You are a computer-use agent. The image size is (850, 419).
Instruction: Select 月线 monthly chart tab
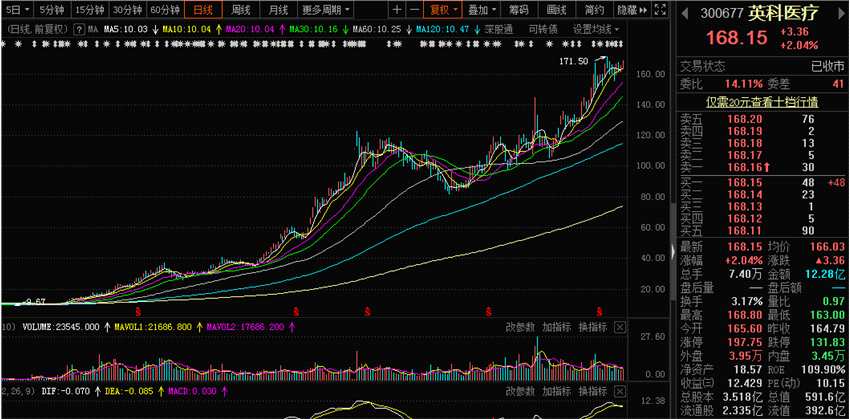pos(279,9)
